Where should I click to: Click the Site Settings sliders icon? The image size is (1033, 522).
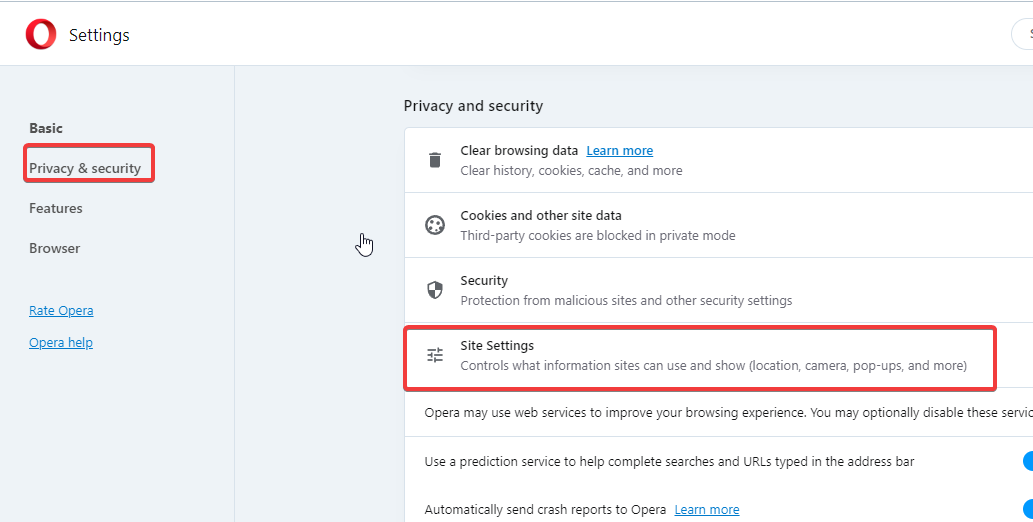click(x=435, y=355)
